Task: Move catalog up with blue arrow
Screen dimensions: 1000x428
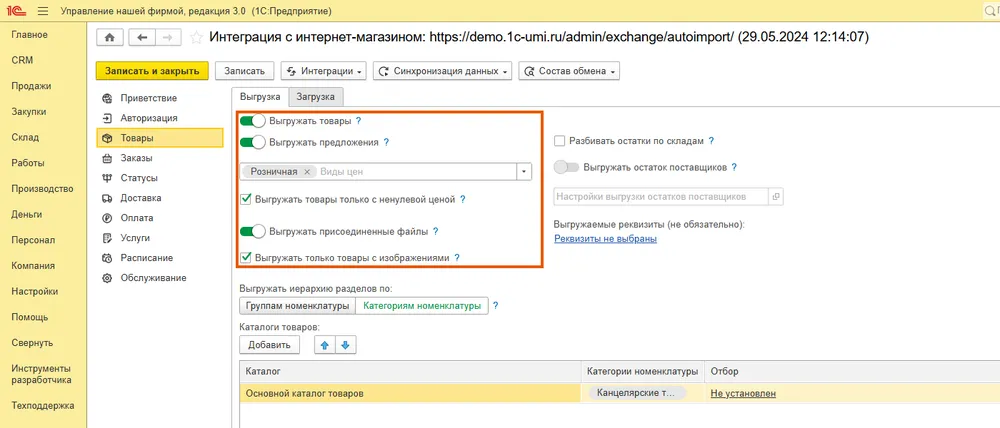Action: 324,345
